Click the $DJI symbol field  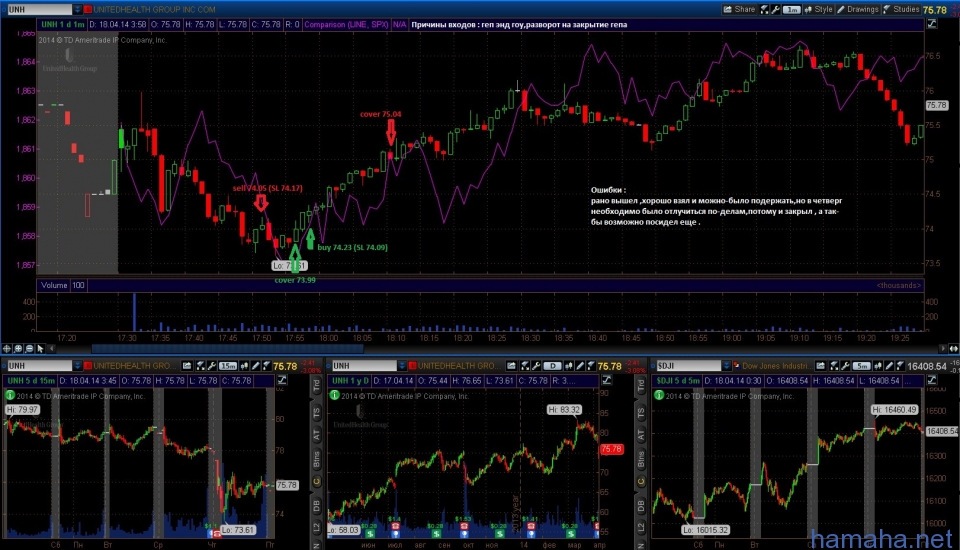pos(680,366)
